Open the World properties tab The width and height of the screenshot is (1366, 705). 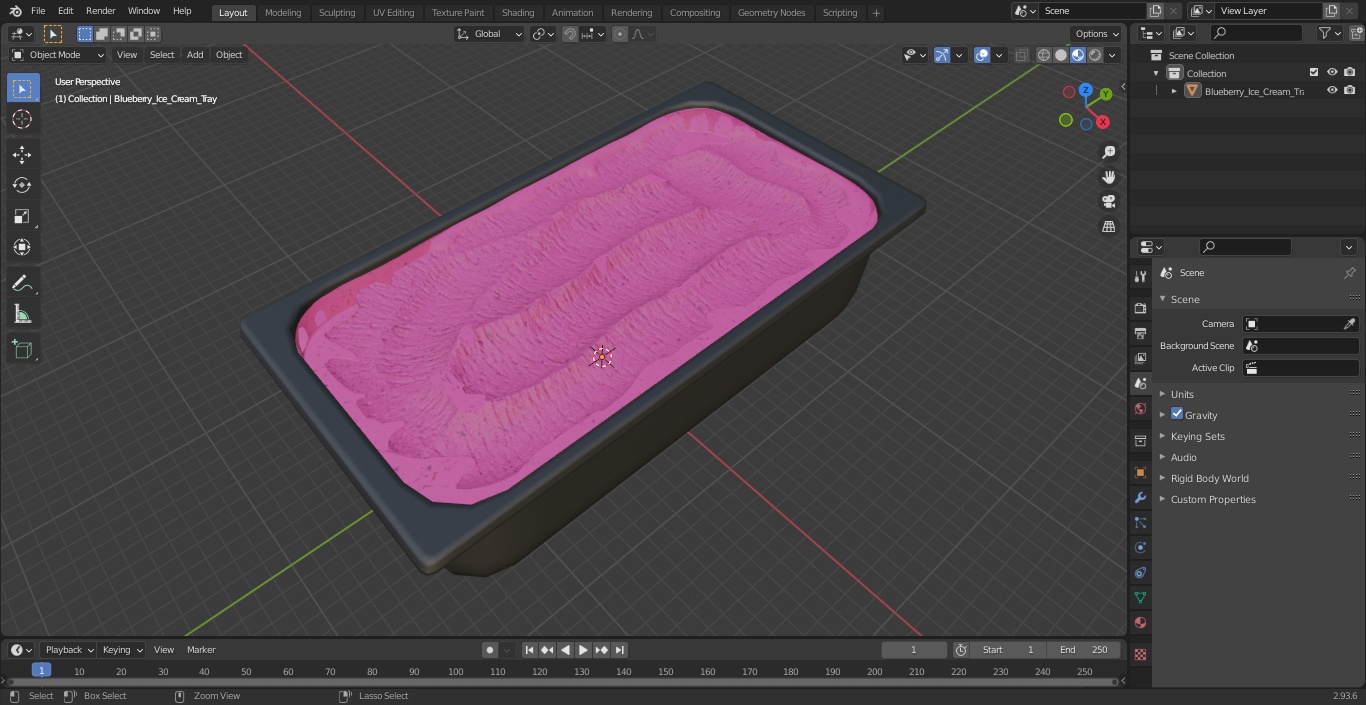pyautogui.click(x=1140, y=408)
